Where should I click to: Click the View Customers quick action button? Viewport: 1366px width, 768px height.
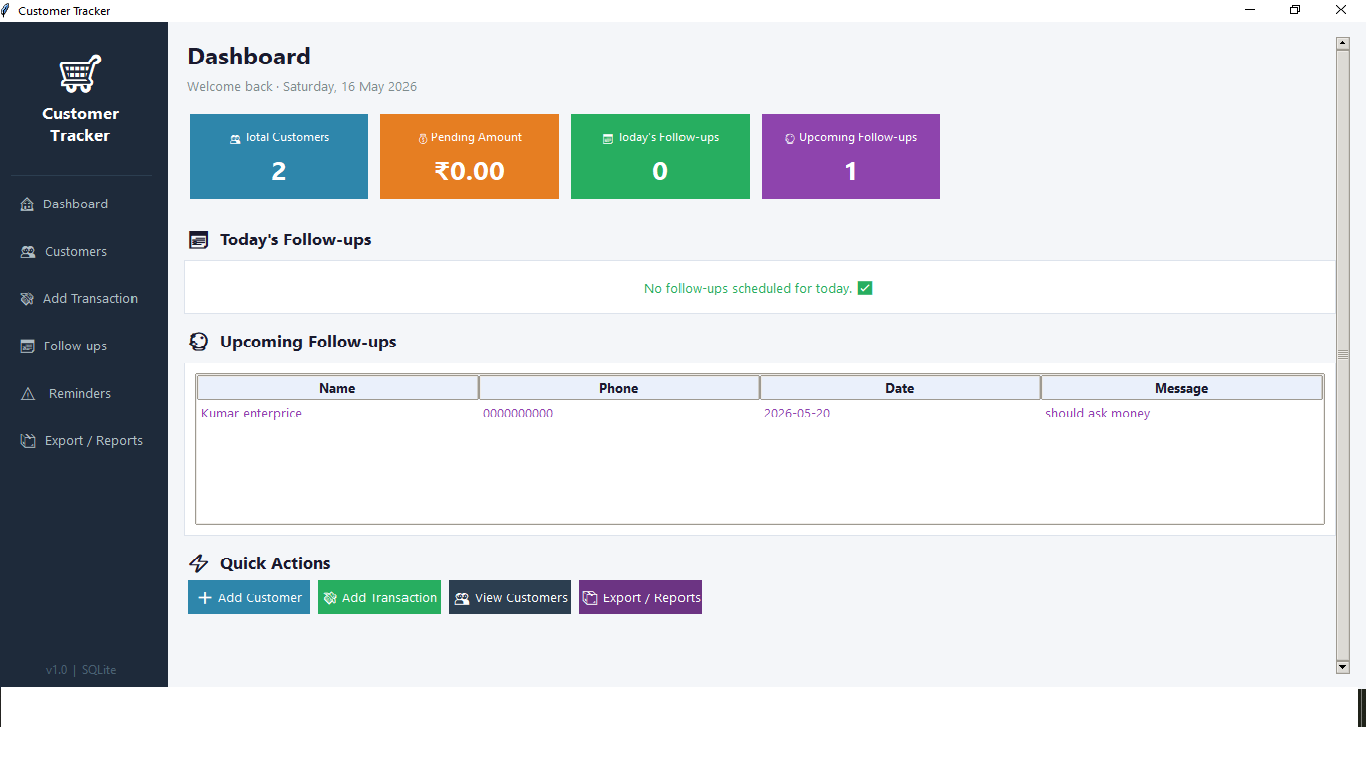[510, 597]
